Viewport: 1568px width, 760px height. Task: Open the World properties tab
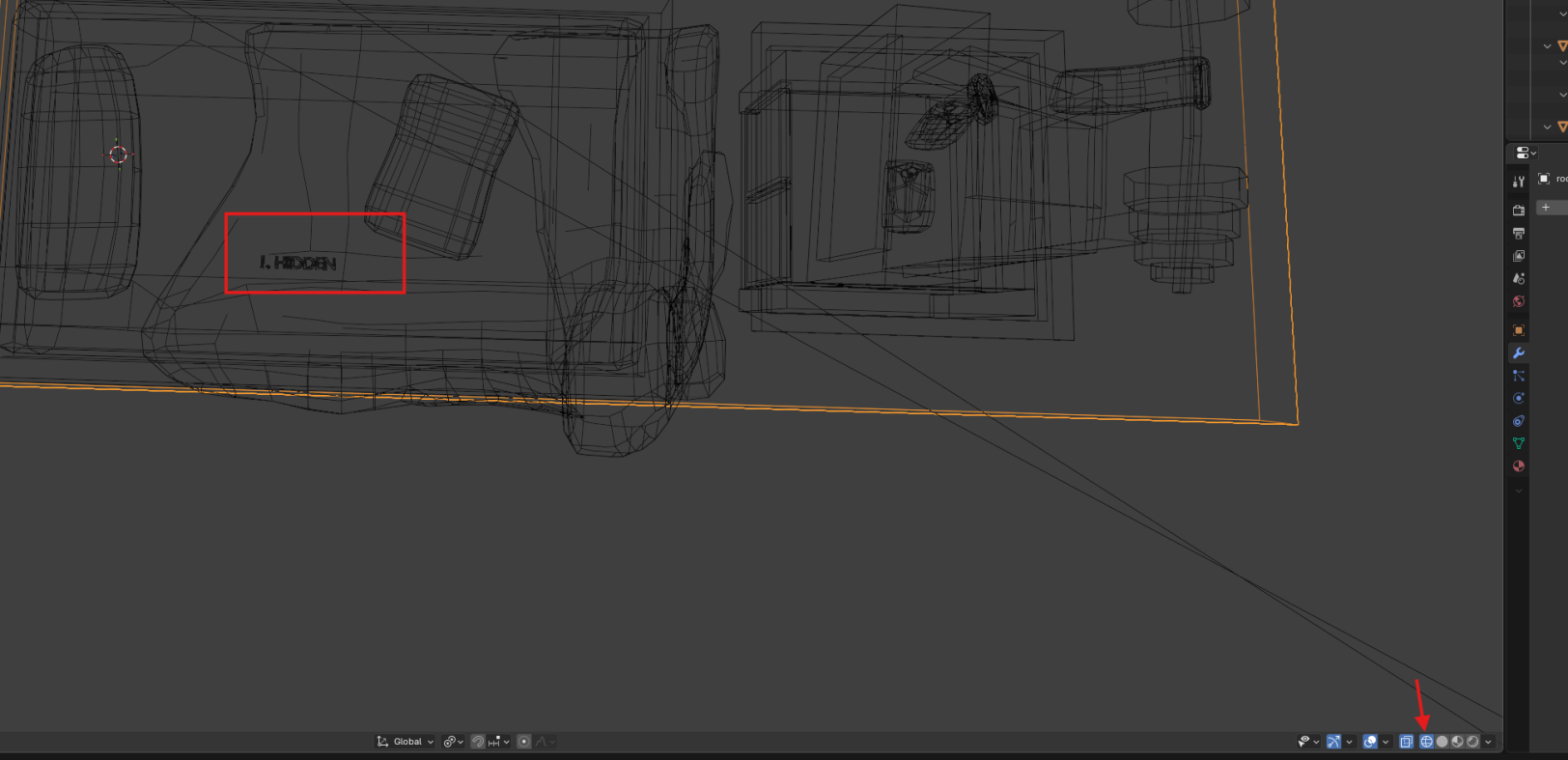tap(1519, 301)
